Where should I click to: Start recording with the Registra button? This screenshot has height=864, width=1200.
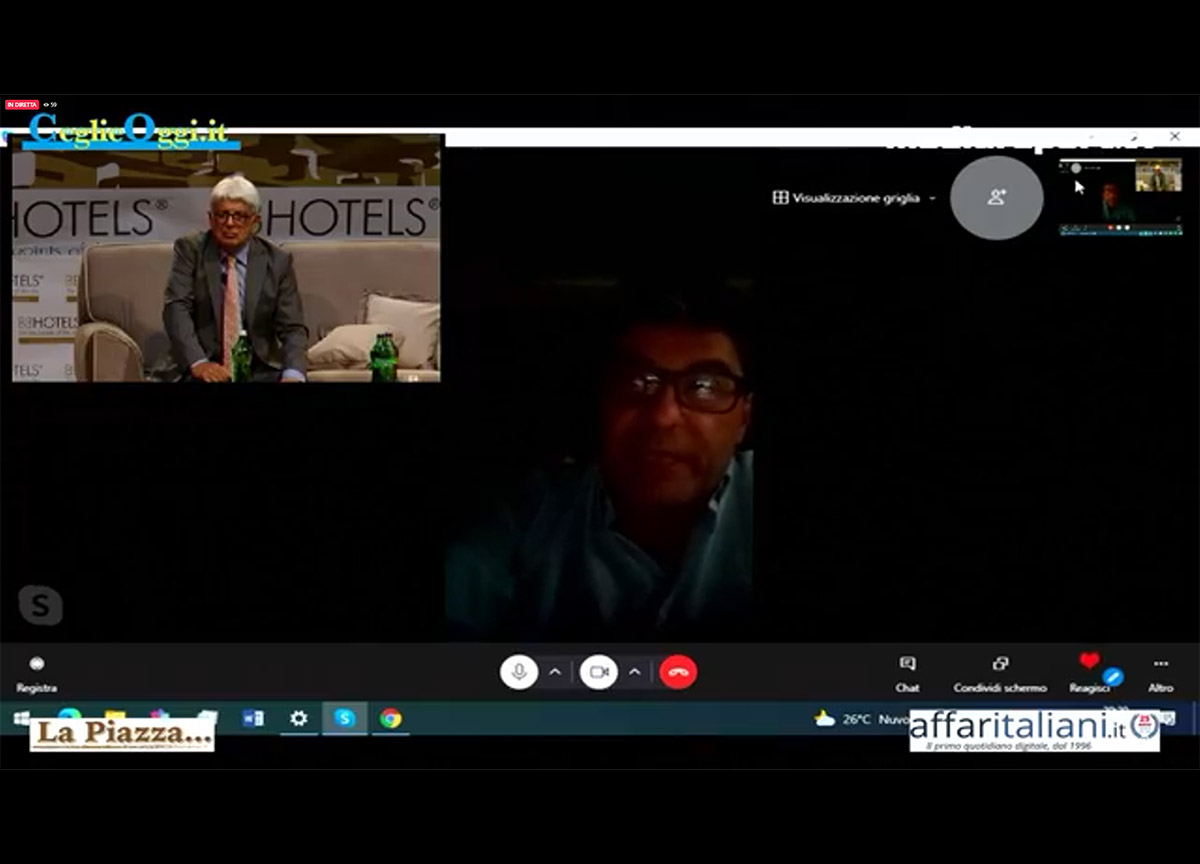37,673
